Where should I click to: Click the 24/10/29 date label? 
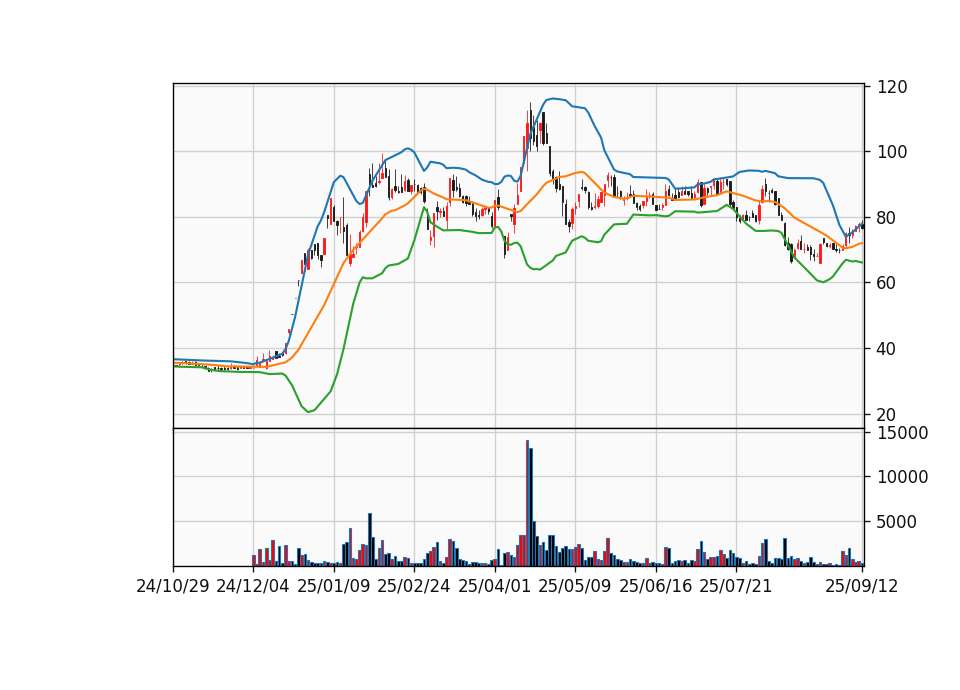coord(173,587)
